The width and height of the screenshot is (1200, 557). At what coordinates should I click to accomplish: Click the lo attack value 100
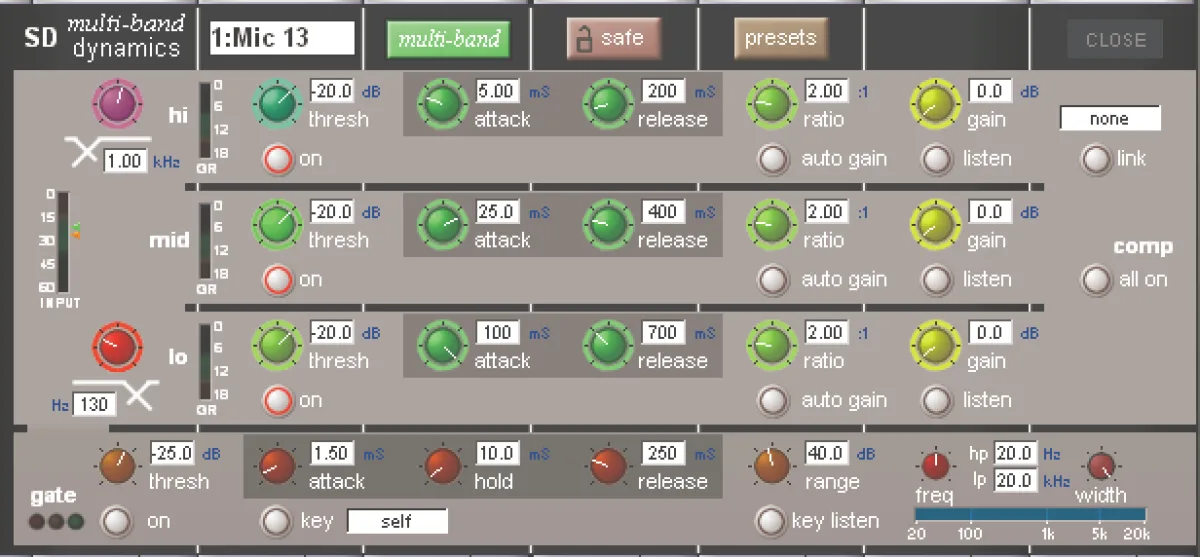point(497,333)
